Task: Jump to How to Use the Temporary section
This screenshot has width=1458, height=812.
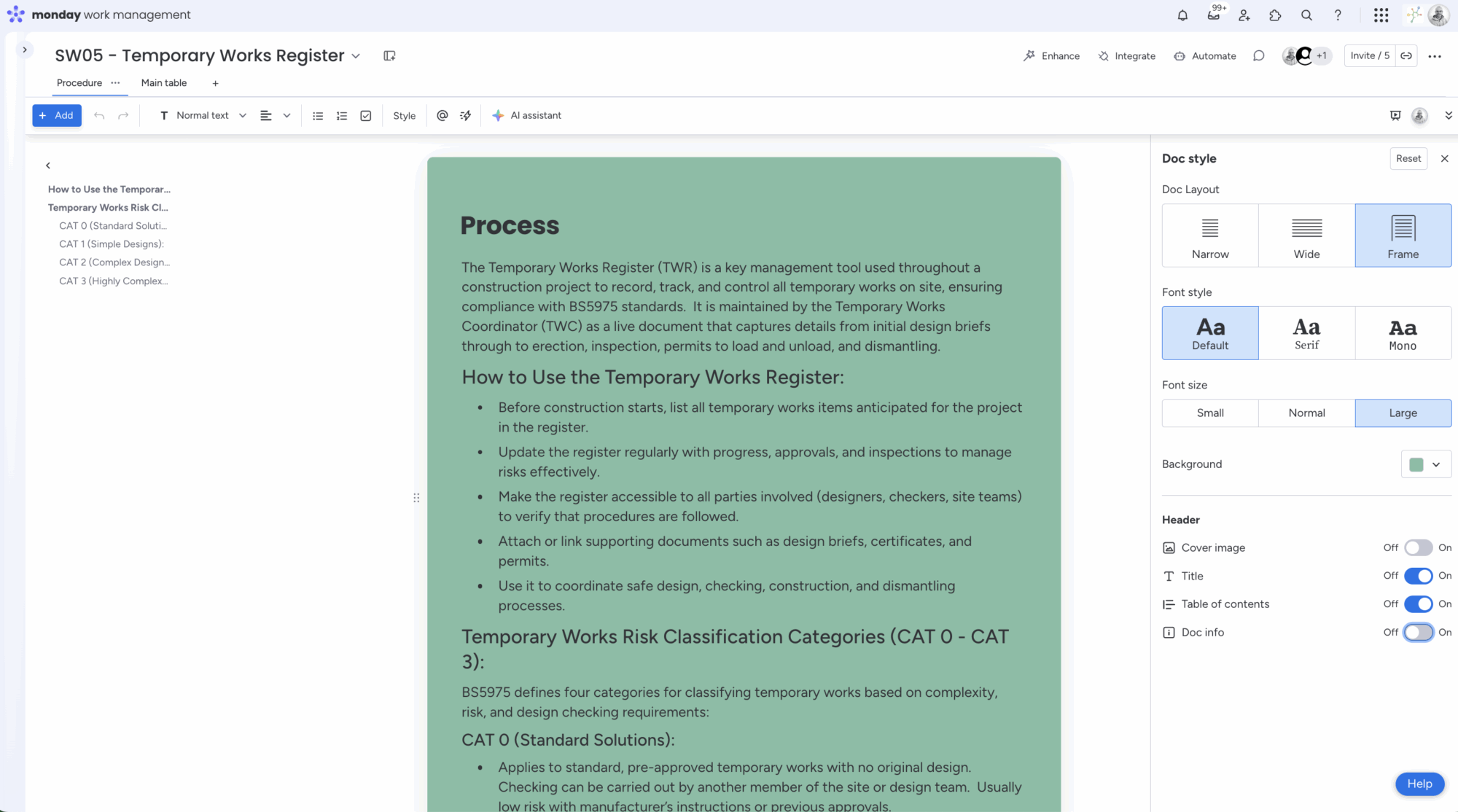Action: click(x=109, y=190)
